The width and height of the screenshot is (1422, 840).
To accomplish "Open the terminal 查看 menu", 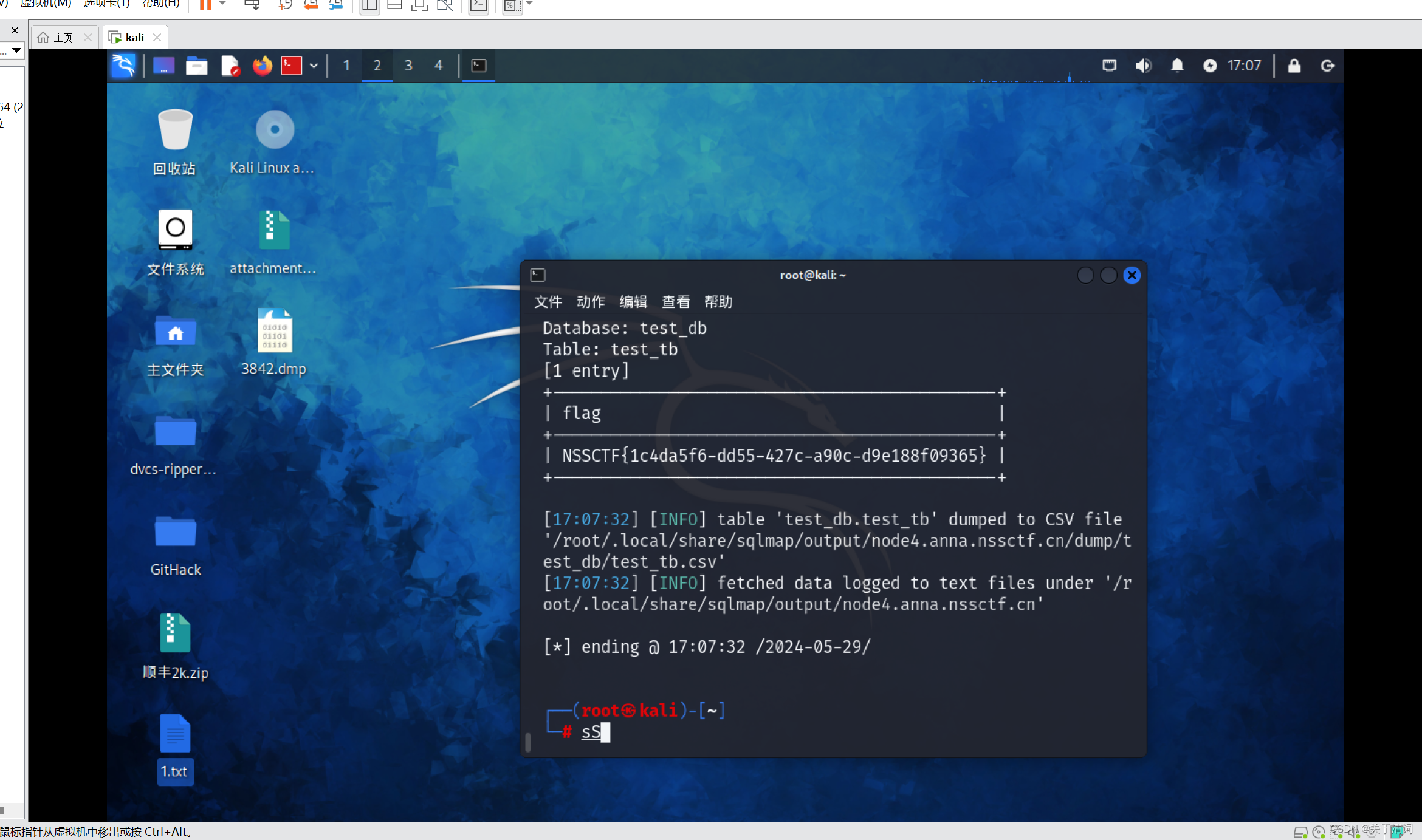I will pos(675,302).
